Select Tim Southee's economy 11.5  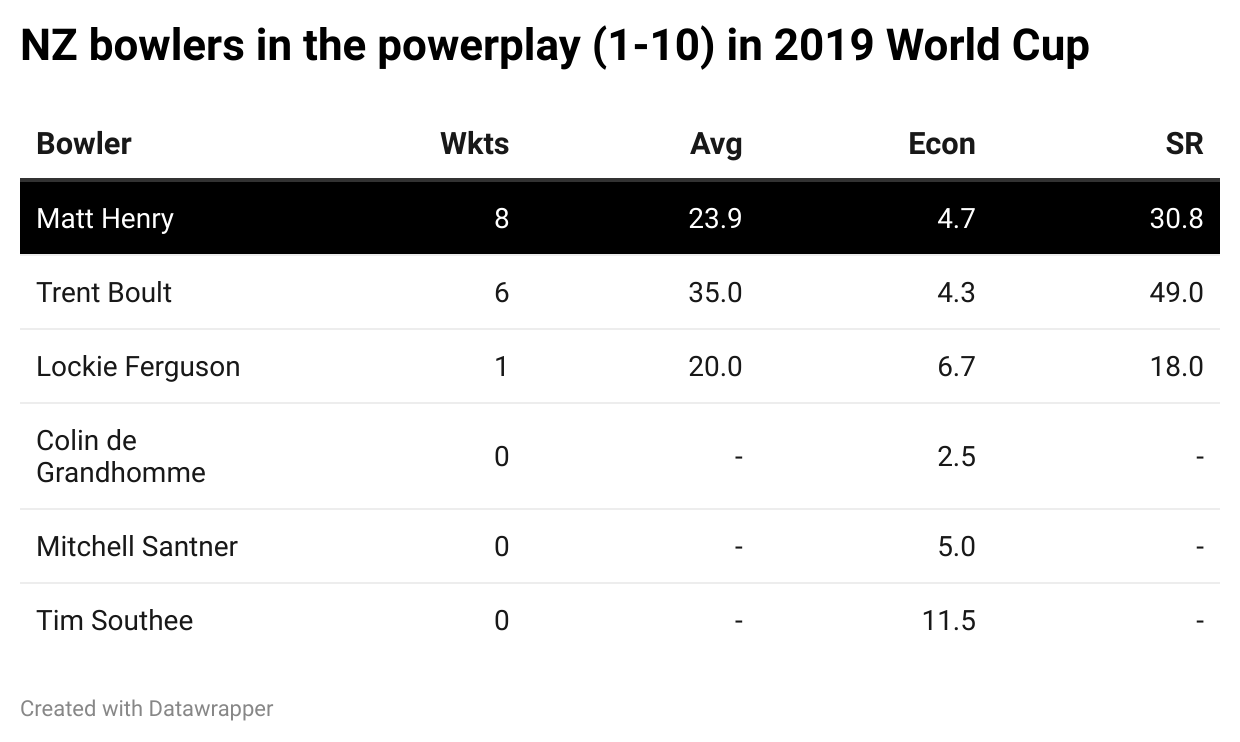tap(948, 620)
